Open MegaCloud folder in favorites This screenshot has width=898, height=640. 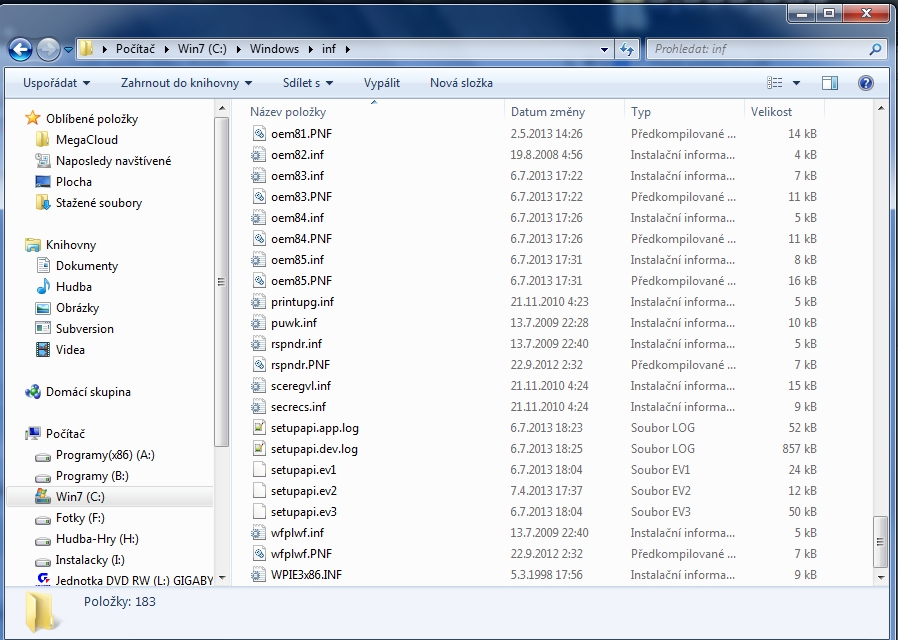point(86,140)
